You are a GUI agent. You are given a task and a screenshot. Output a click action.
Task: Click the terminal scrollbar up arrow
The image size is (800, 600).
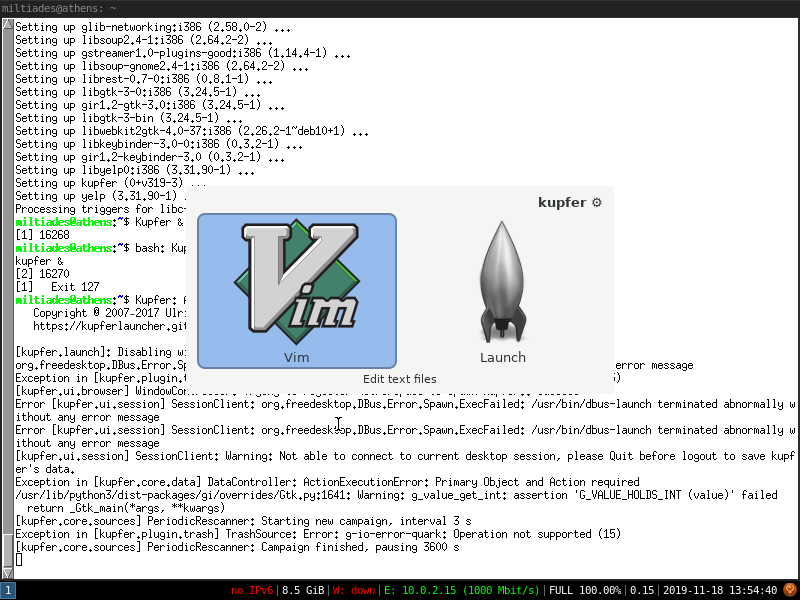coord(8,23)
